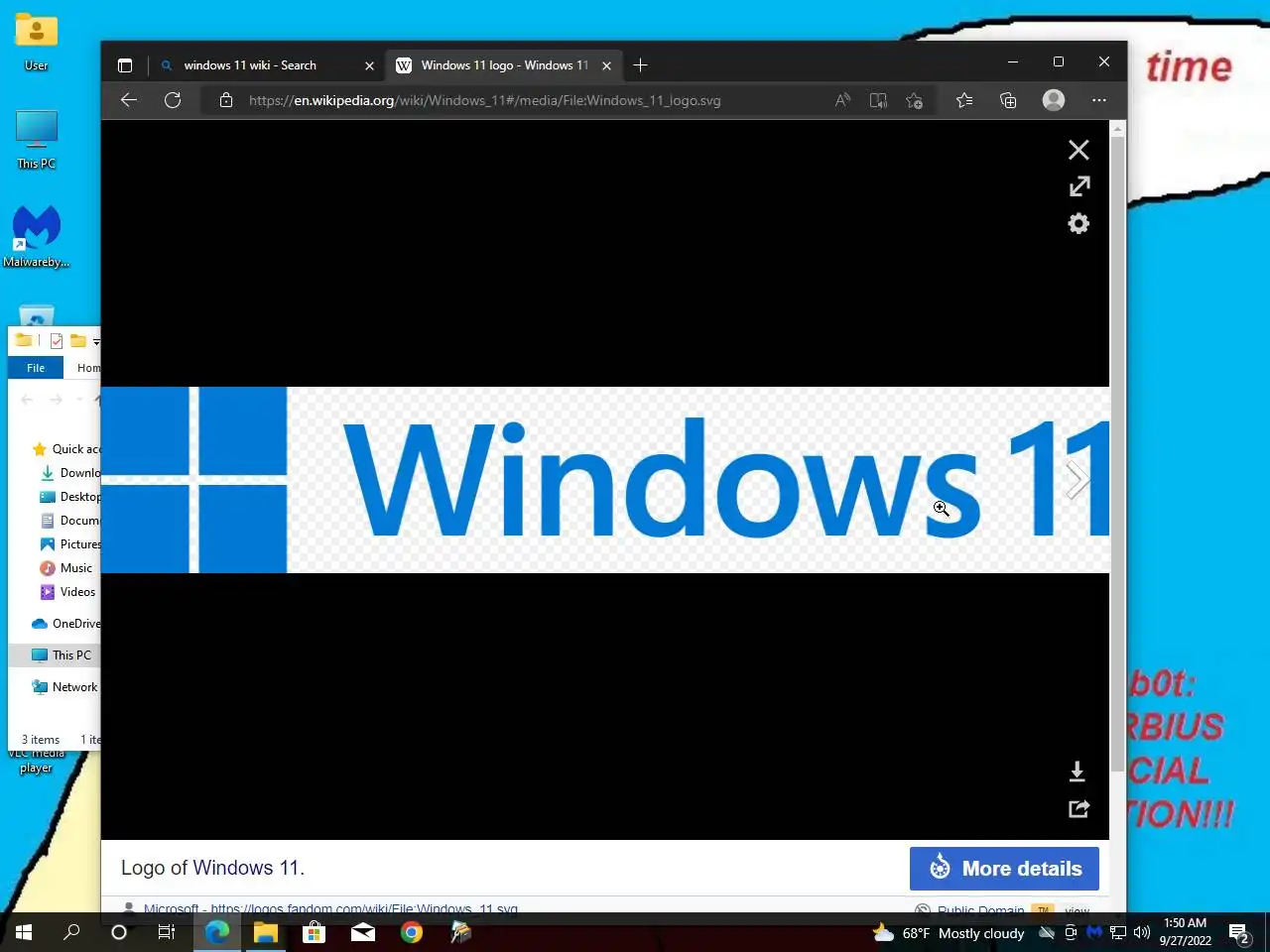Open Edge Settings and more menu
Image resolution: width=1270 pixels, height=952 pixels.
click(1098, 100)
